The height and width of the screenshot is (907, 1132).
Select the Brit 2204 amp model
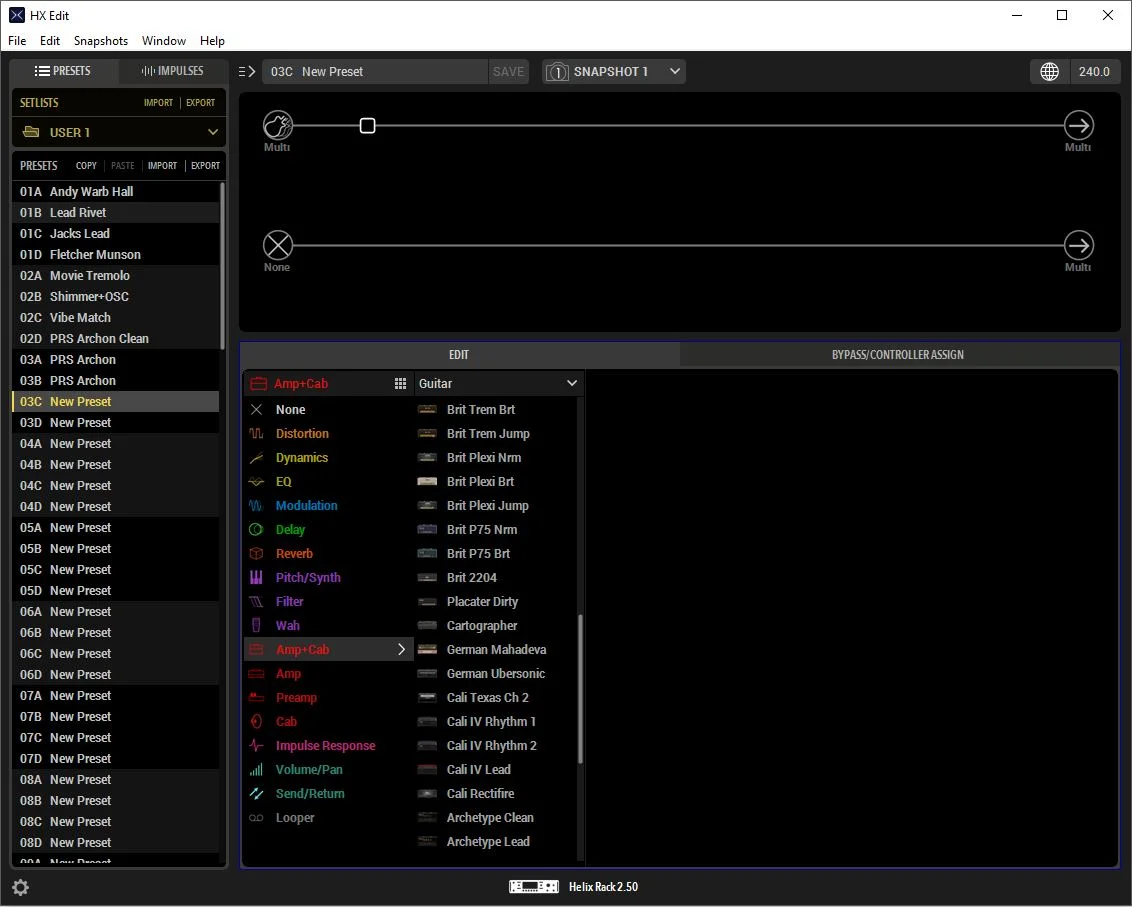(x=496, y=578)
